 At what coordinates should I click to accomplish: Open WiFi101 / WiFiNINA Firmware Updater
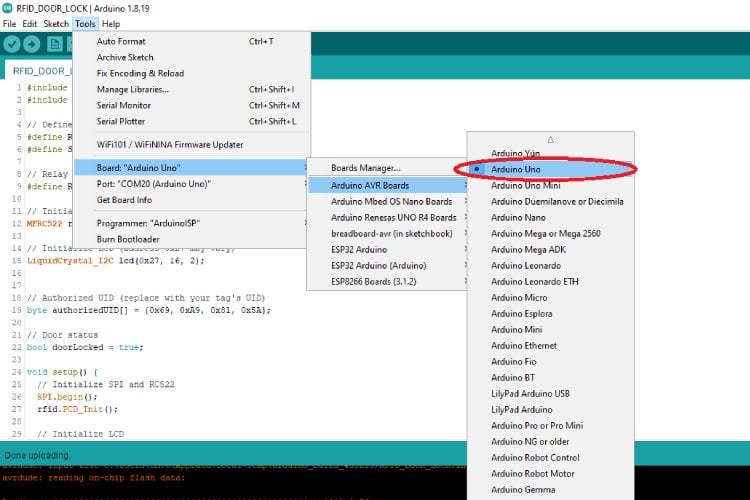192,144
